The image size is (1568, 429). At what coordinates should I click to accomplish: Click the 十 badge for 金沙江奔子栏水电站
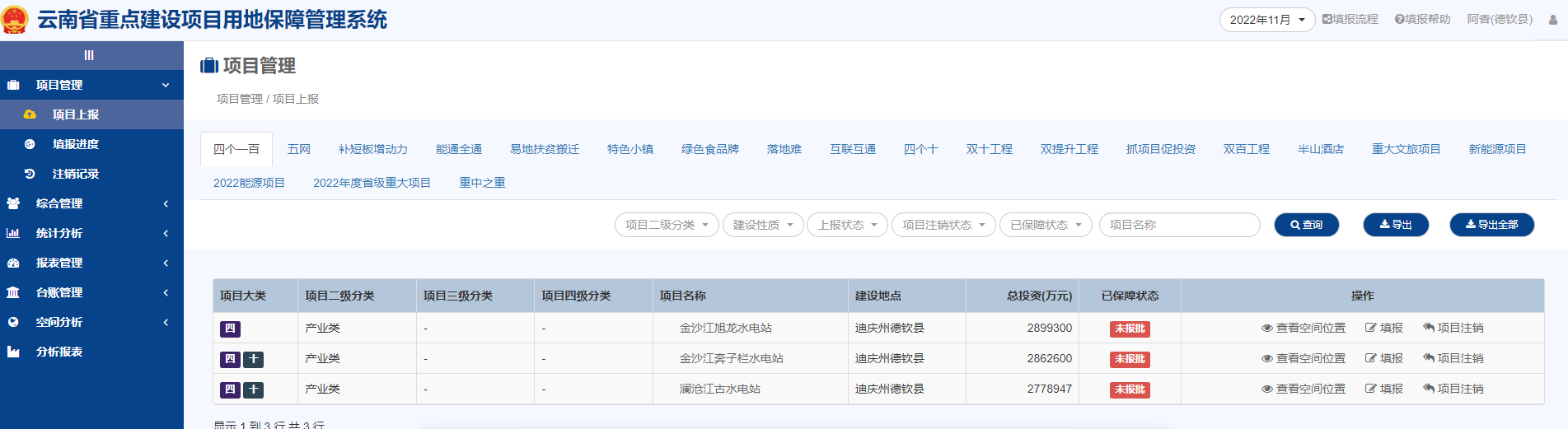click(254, 359)
